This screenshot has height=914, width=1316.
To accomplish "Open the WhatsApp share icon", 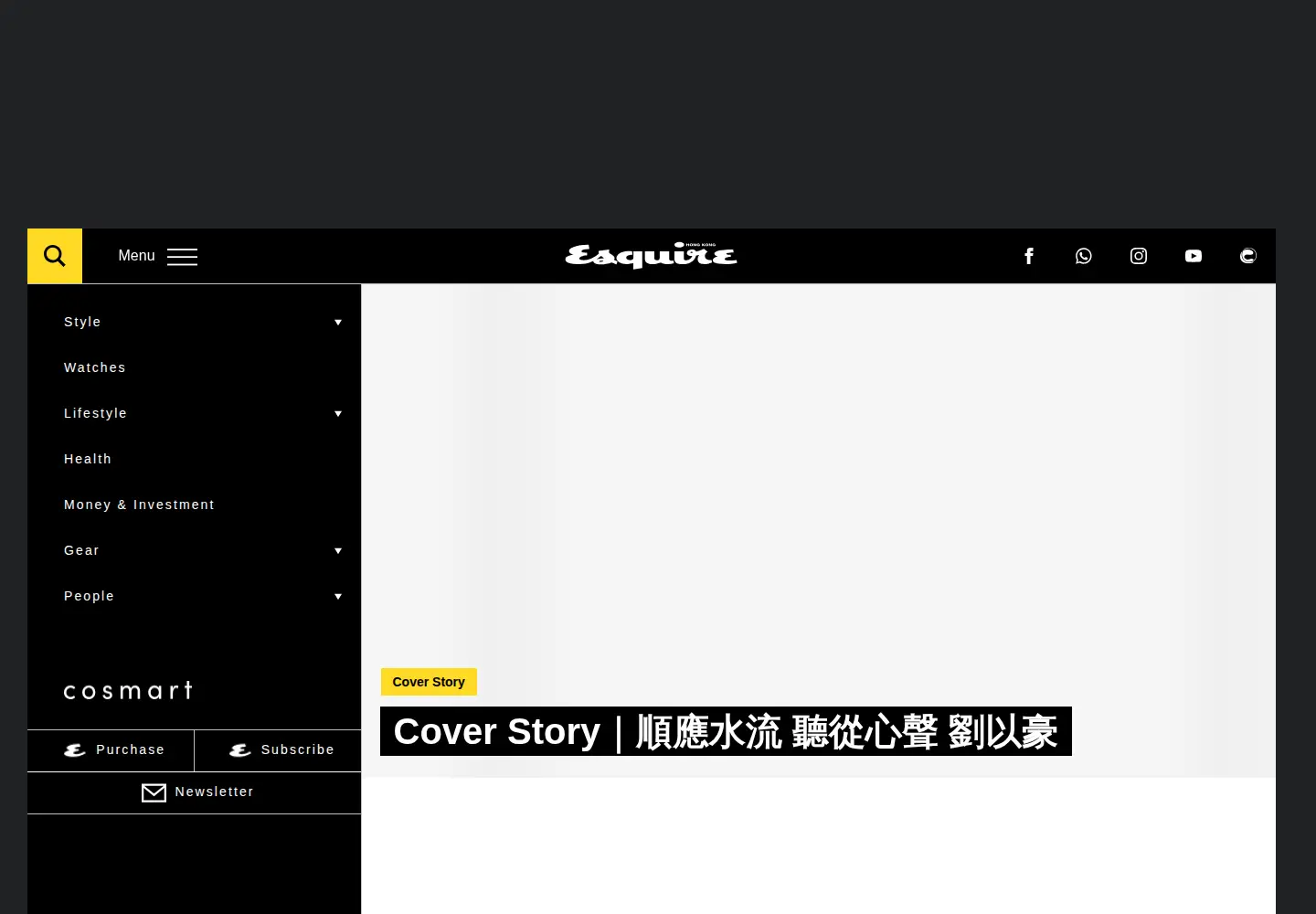I will 1084,256.
